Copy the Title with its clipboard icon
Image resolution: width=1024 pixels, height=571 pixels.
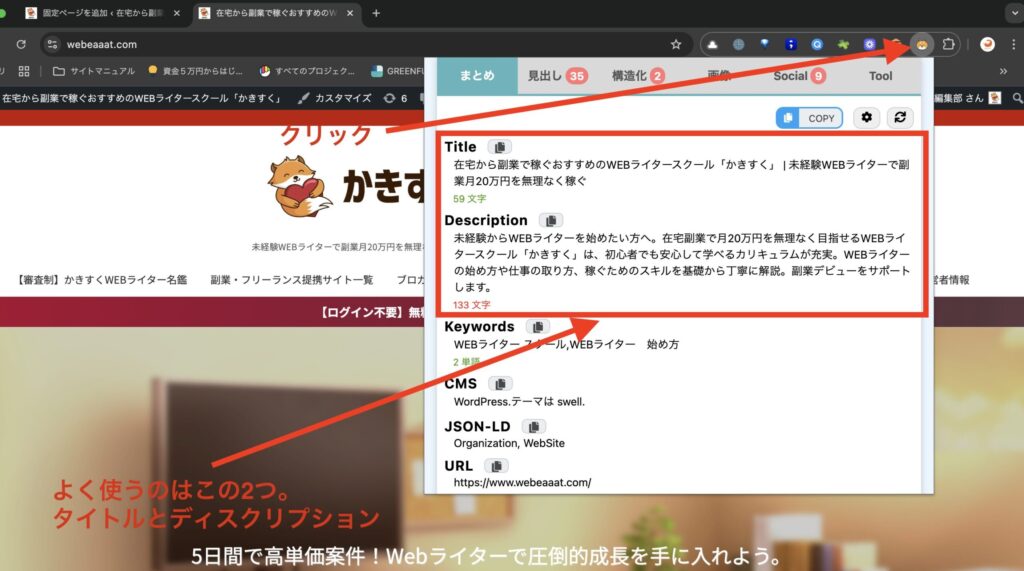pyautogui.click(x=500, y=147)
